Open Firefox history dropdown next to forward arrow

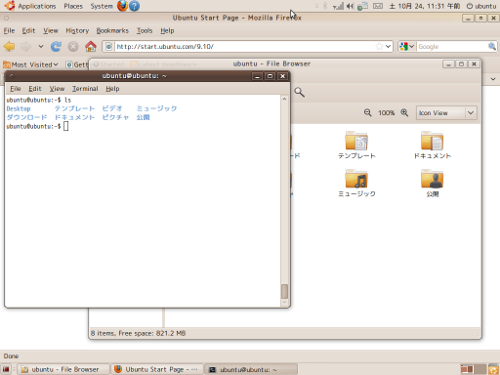(x=41, y=46)
